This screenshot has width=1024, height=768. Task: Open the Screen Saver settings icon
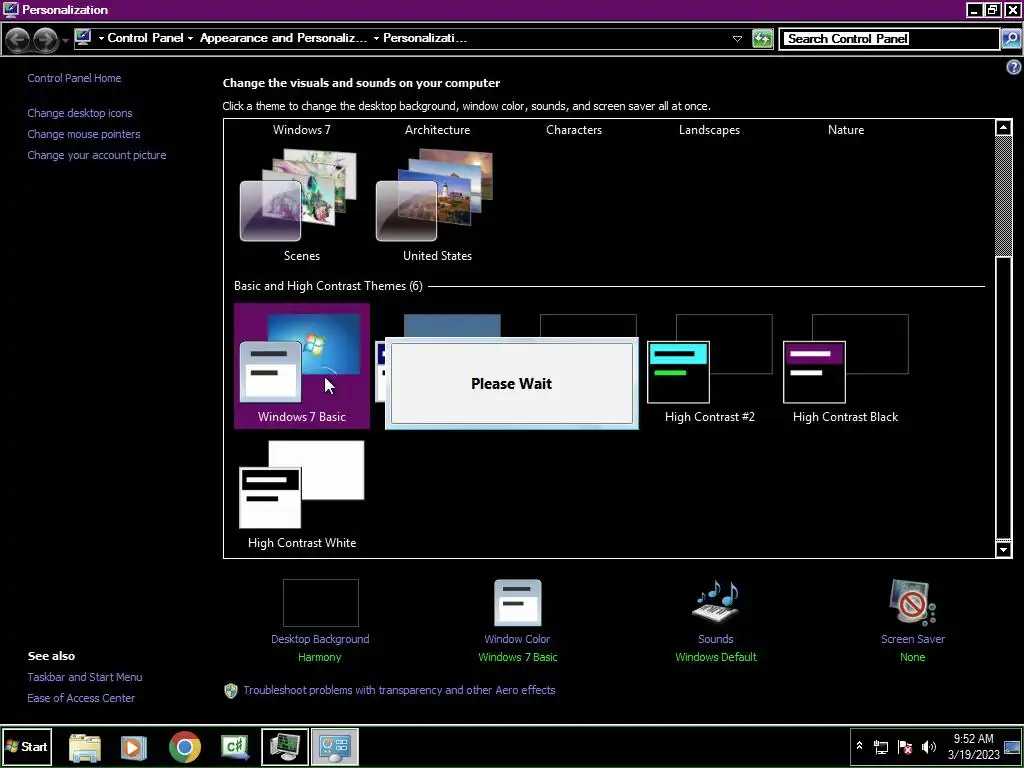912,603
